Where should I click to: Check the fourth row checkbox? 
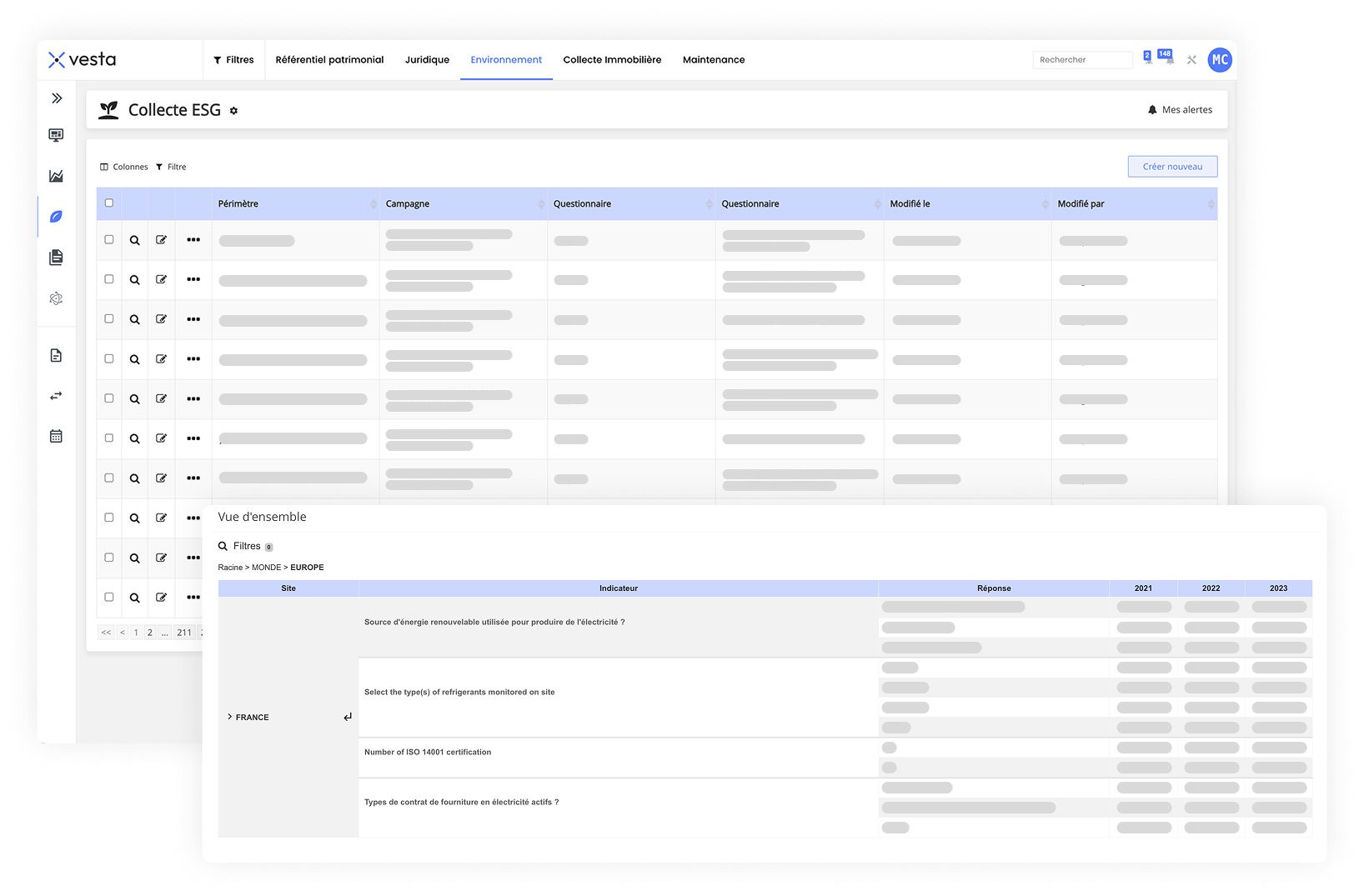tap(109, 358)
